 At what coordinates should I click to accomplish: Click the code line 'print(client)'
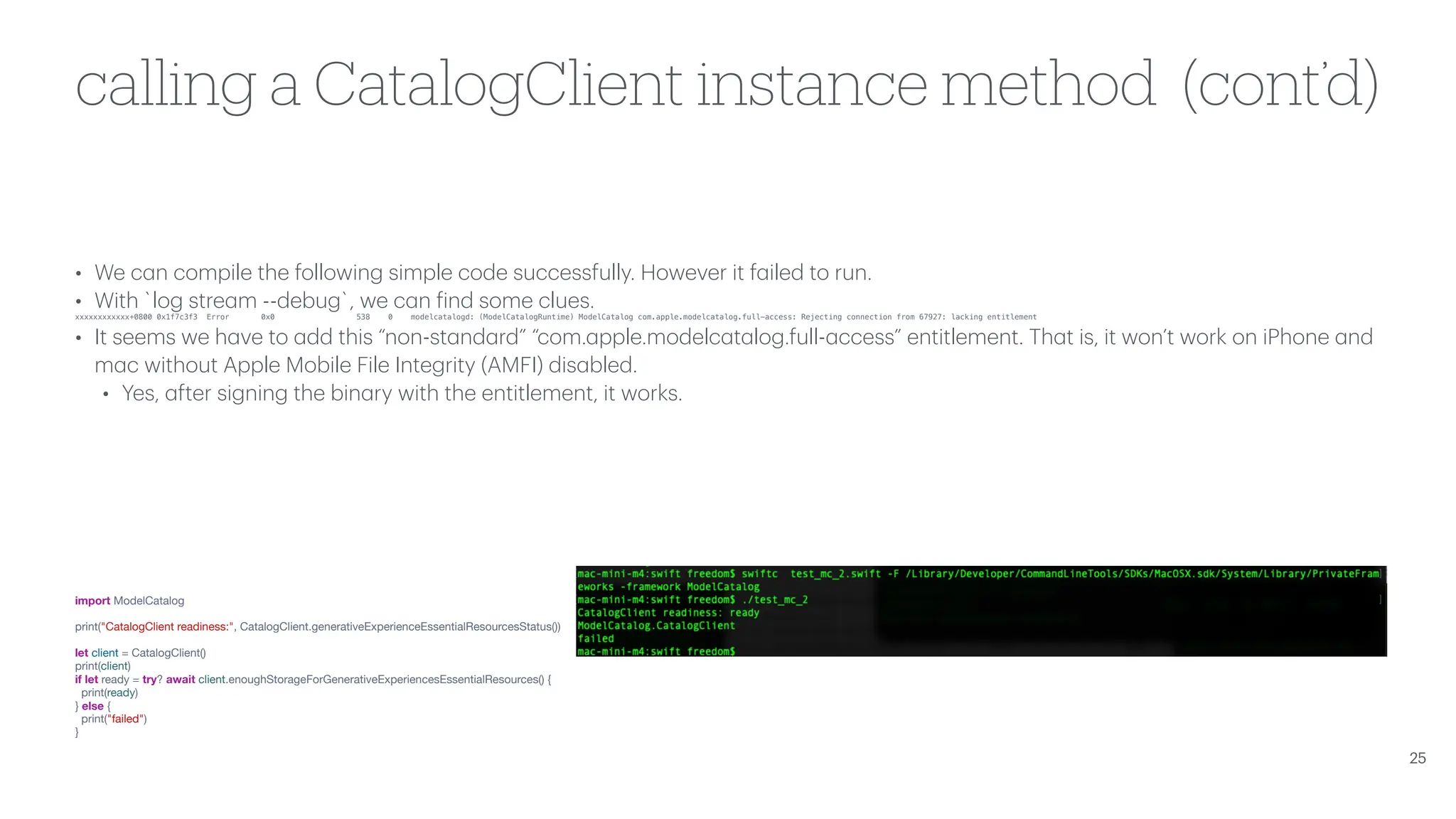click(x=103, y=666)
